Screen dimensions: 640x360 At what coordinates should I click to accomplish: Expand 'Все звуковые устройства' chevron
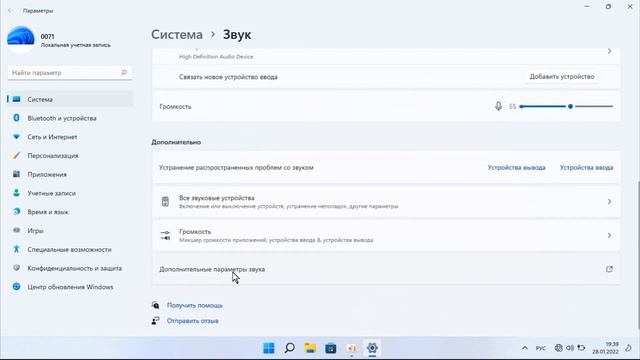point(609,202)
